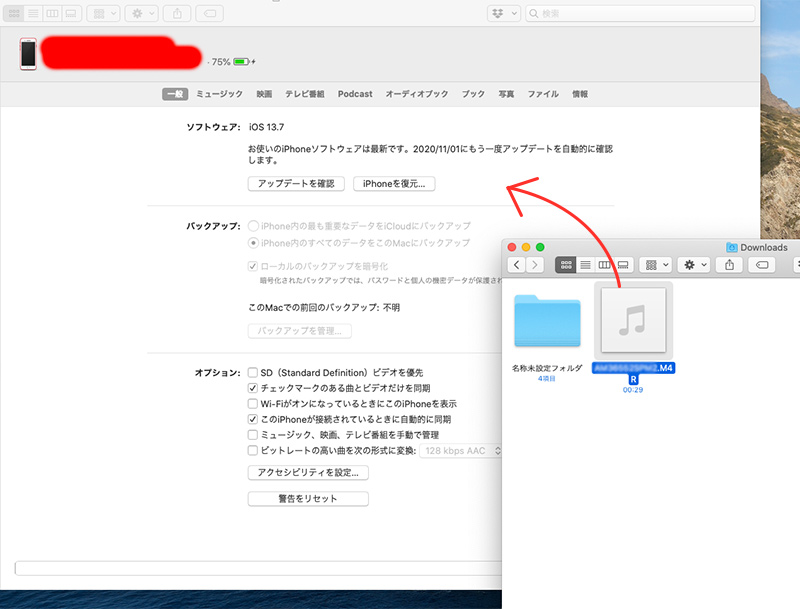This screenshot has width=800, height=609.
Task: Go forward in Downloads window
Action: coord(535,265)
